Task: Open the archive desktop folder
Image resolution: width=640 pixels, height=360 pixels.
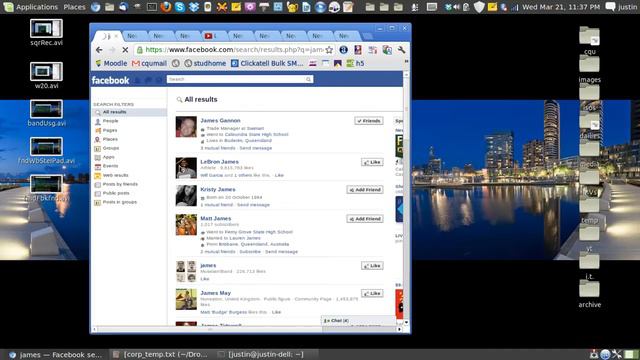Action: 589,294
